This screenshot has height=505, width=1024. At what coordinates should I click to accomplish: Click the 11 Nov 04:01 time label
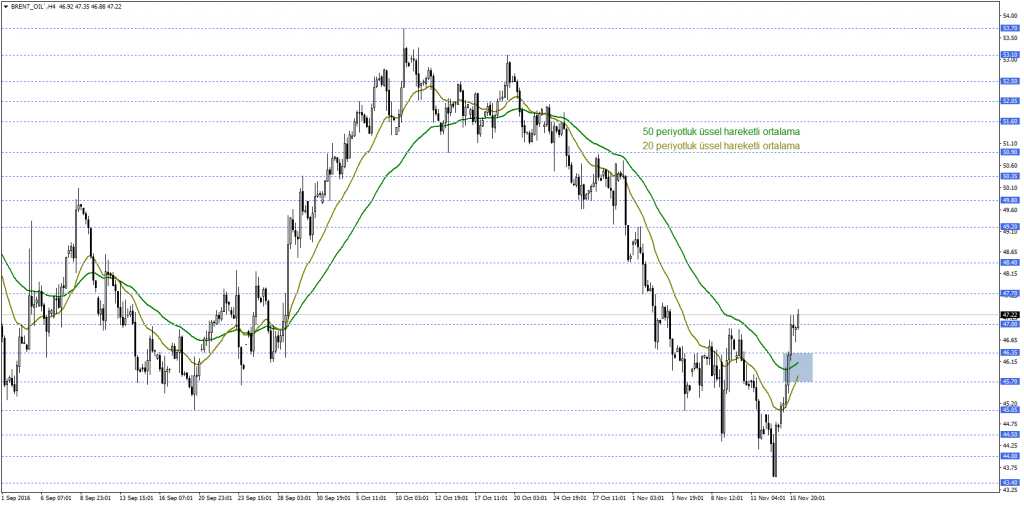click(767, 497)
